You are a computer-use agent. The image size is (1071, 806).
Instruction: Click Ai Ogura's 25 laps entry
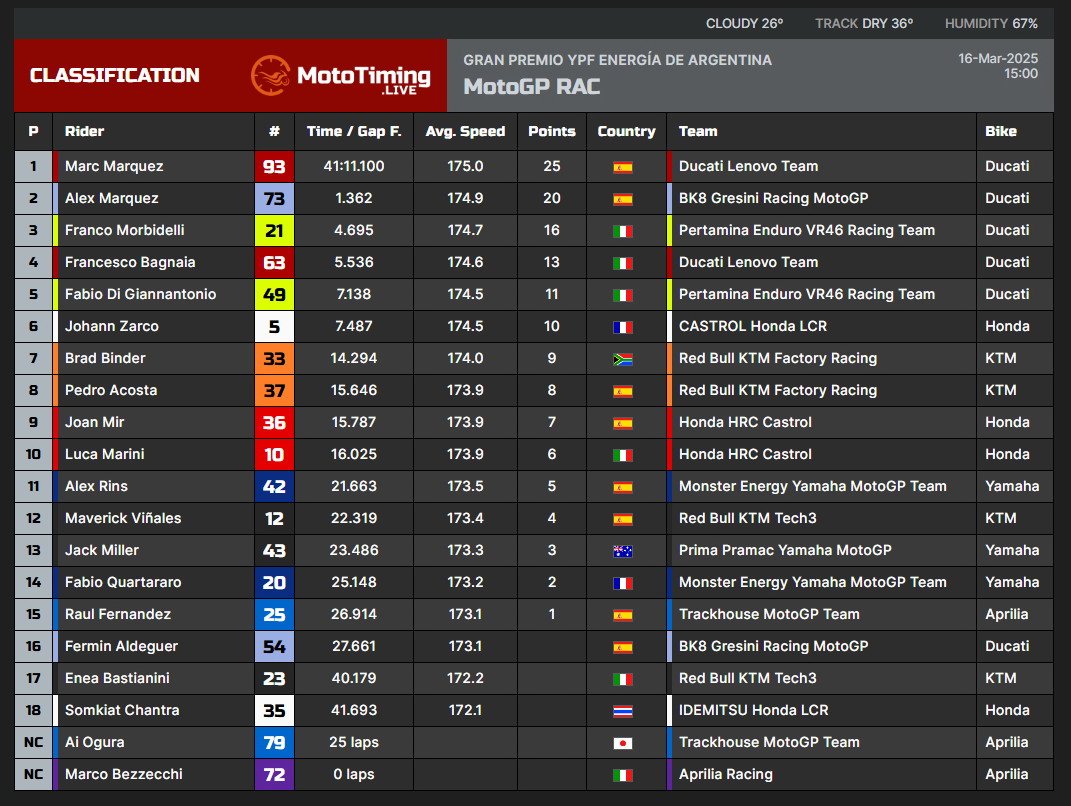(354, 742)
